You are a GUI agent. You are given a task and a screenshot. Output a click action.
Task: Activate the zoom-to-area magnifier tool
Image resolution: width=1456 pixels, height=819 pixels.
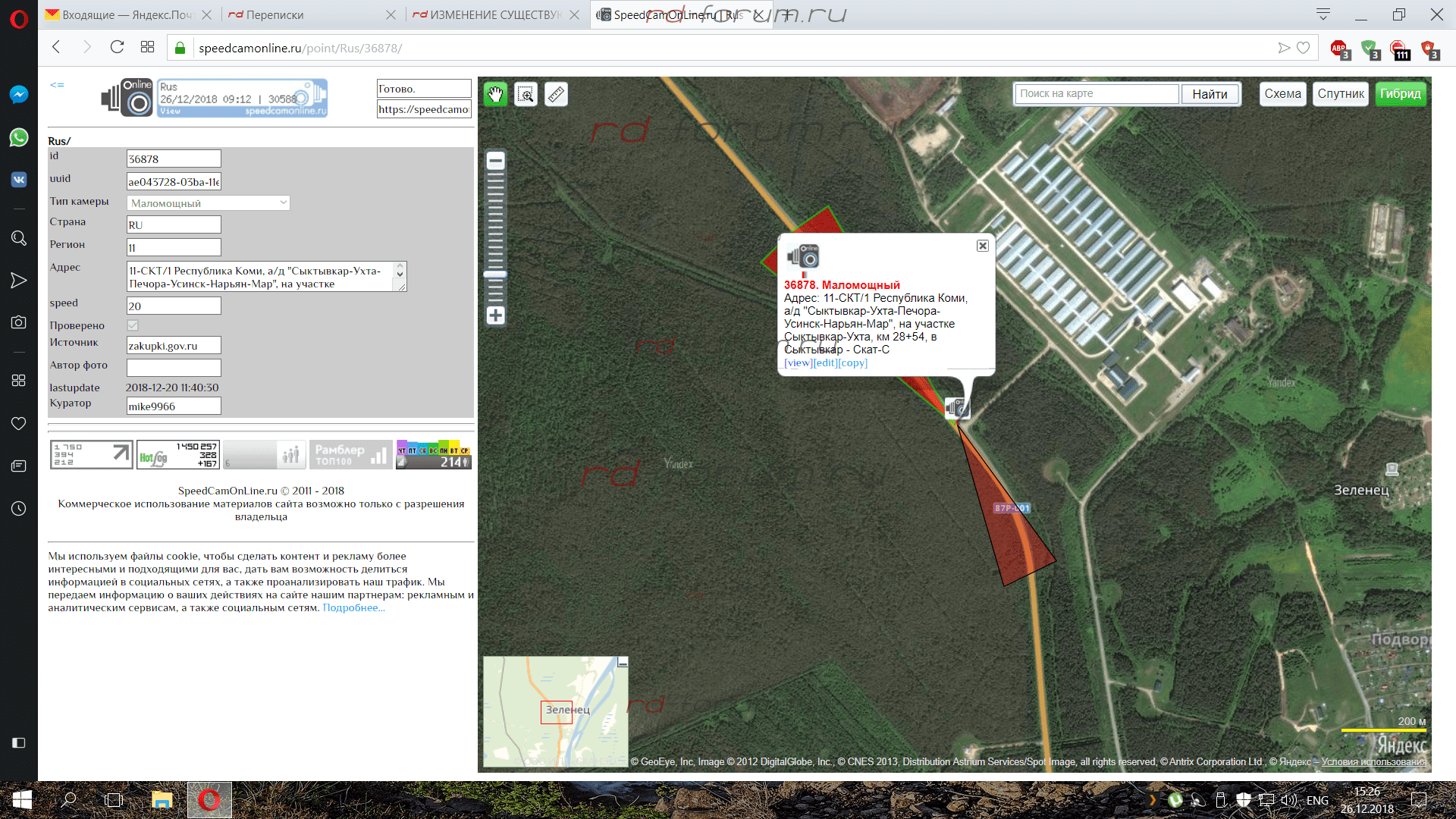(x=526, y=94)
